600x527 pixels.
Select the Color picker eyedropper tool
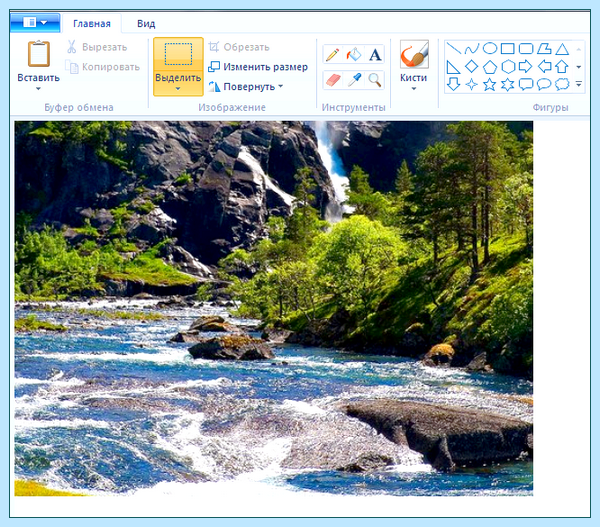(x=354, y=80)
